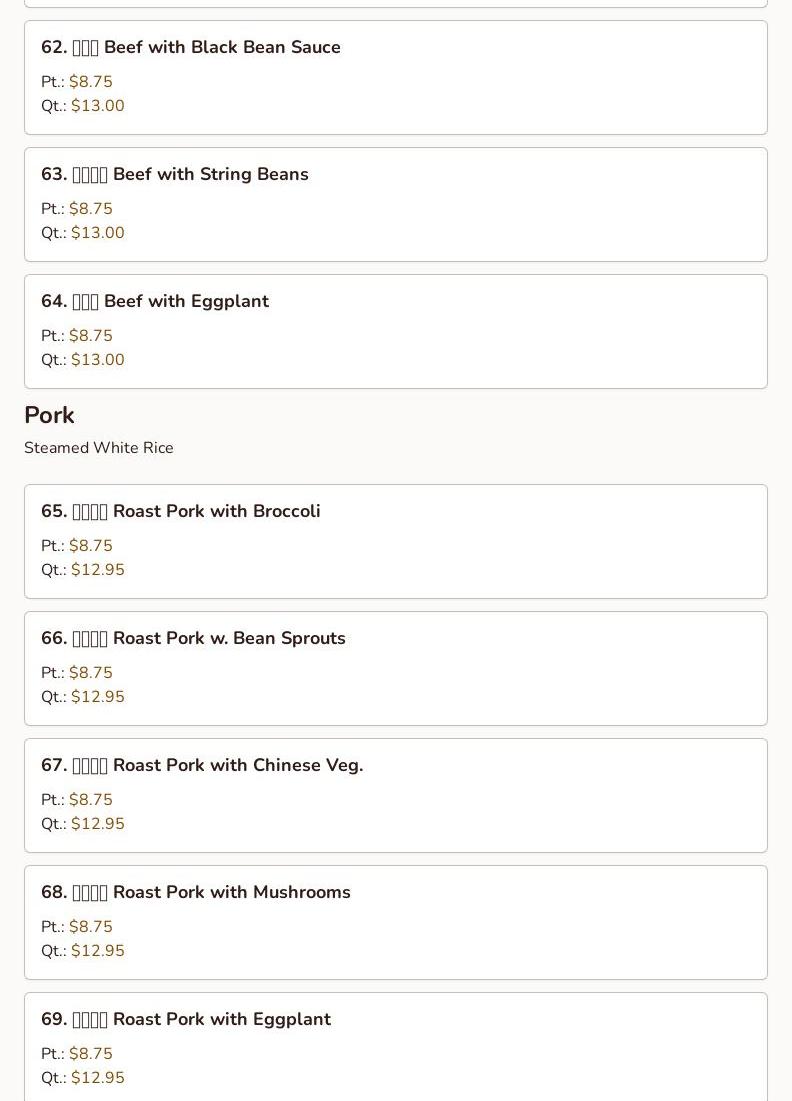Click $12.95 quart price for Roast Pork with Mushrooms
Image resolution: width=792 pixels, height=1101 pixels.
98,951
